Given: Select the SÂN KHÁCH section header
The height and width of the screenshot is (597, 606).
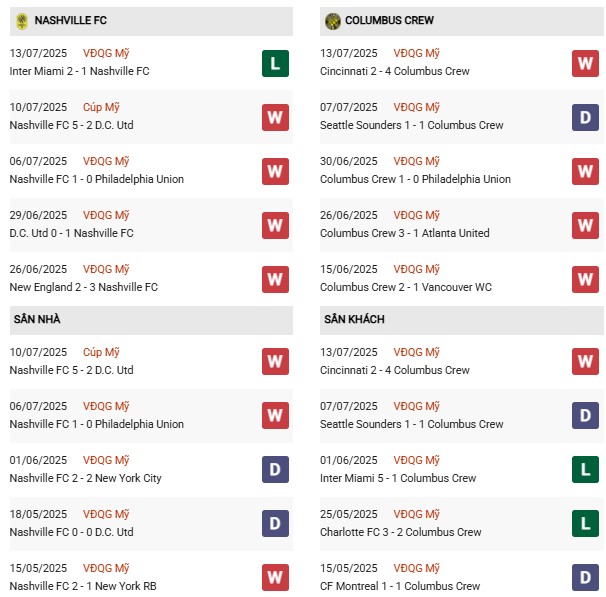Looking at the screenshot, I should tap(354, 319).
